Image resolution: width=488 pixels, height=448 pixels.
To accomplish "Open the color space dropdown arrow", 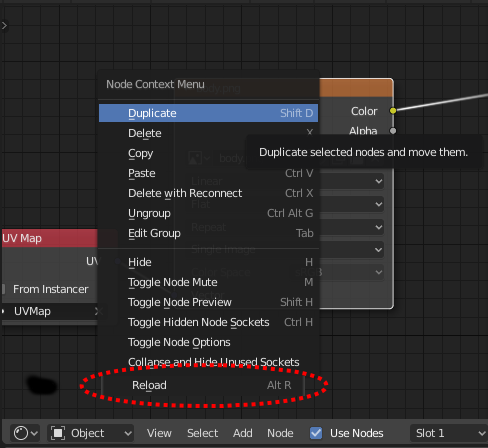I will coord(379,272).
